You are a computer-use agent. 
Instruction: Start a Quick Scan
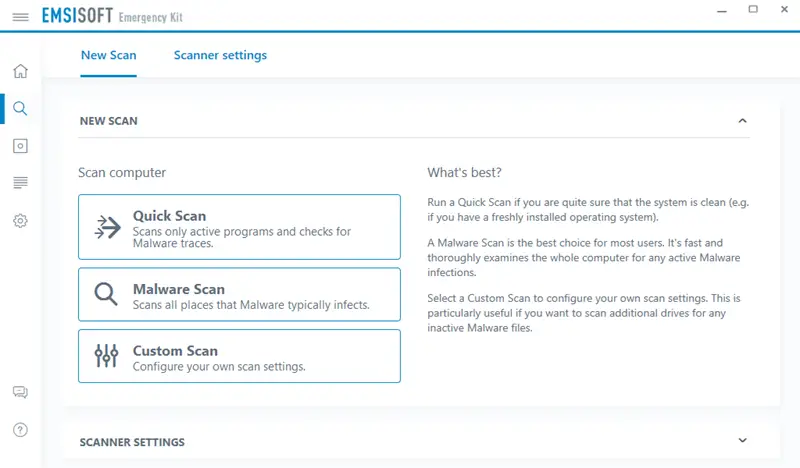239,227
